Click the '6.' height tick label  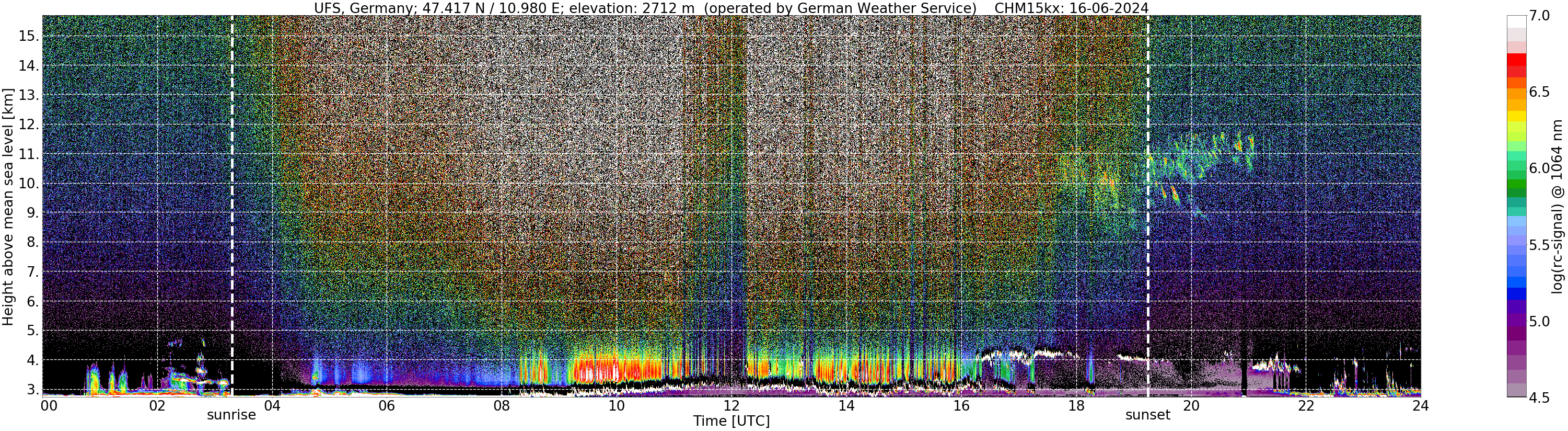[32, 302]
